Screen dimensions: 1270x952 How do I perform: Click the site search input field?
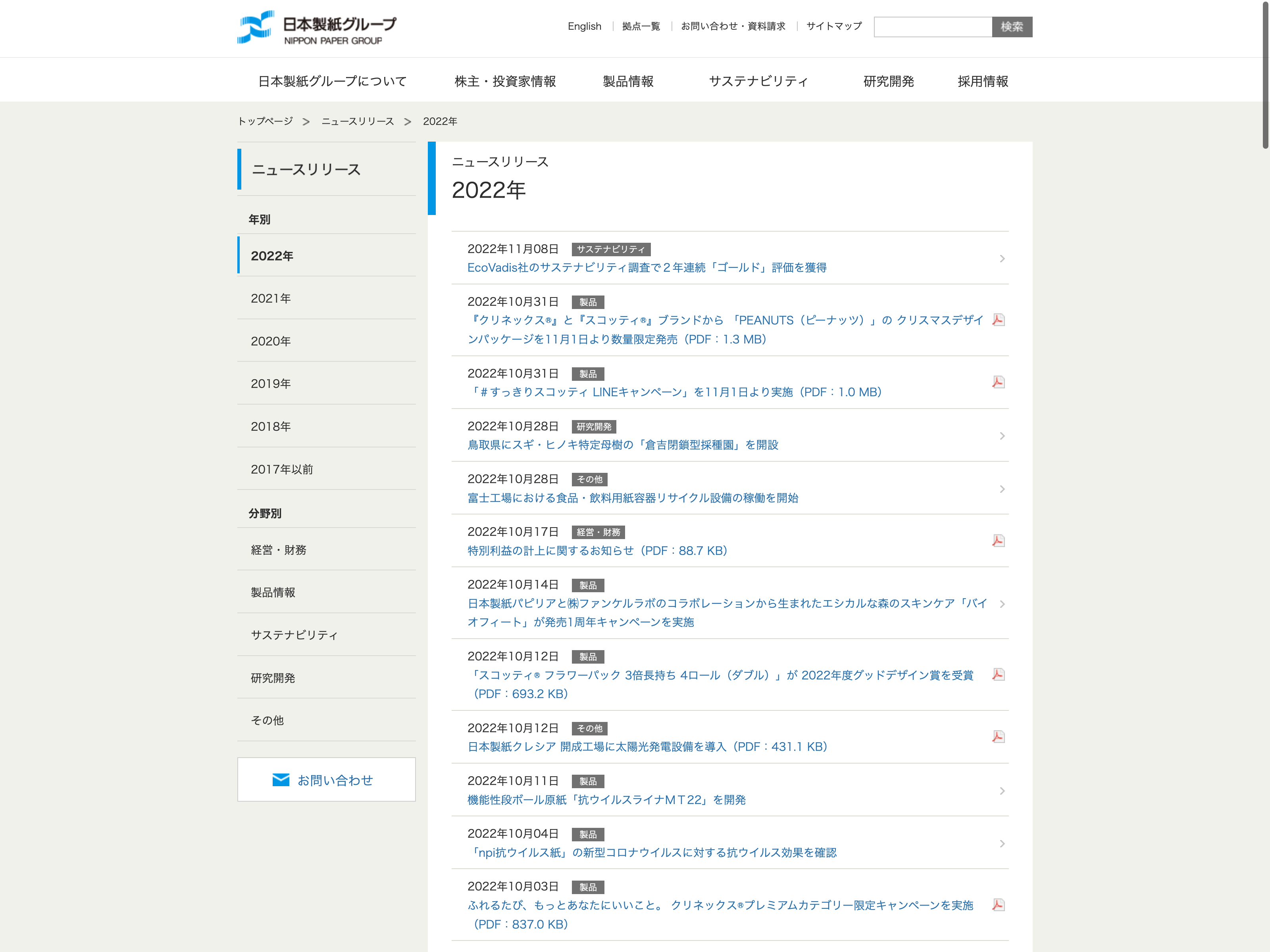pyautogui.click(x=932, y=27)
